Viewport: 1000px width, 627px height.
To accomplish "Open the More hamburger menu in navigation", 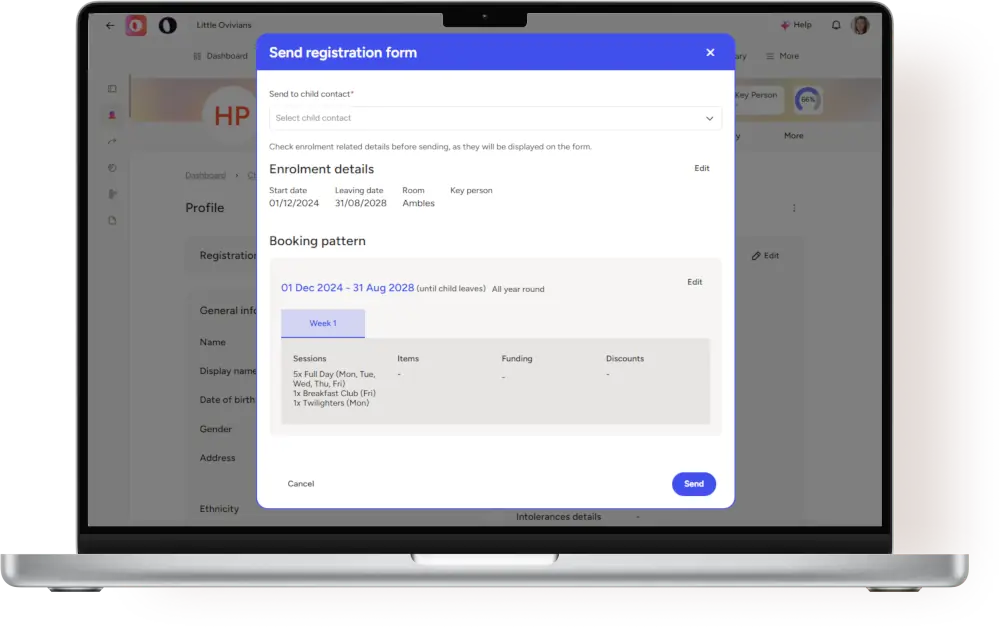I will (x=782, y=56).
